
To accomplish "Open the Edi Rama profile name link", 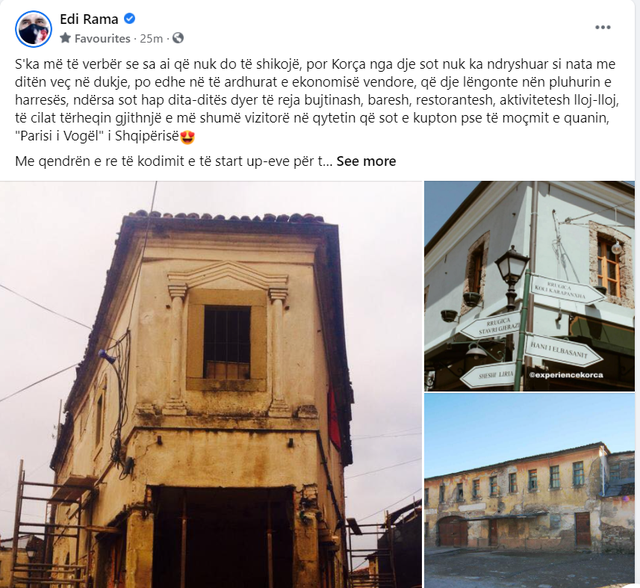I will (89, 19).
